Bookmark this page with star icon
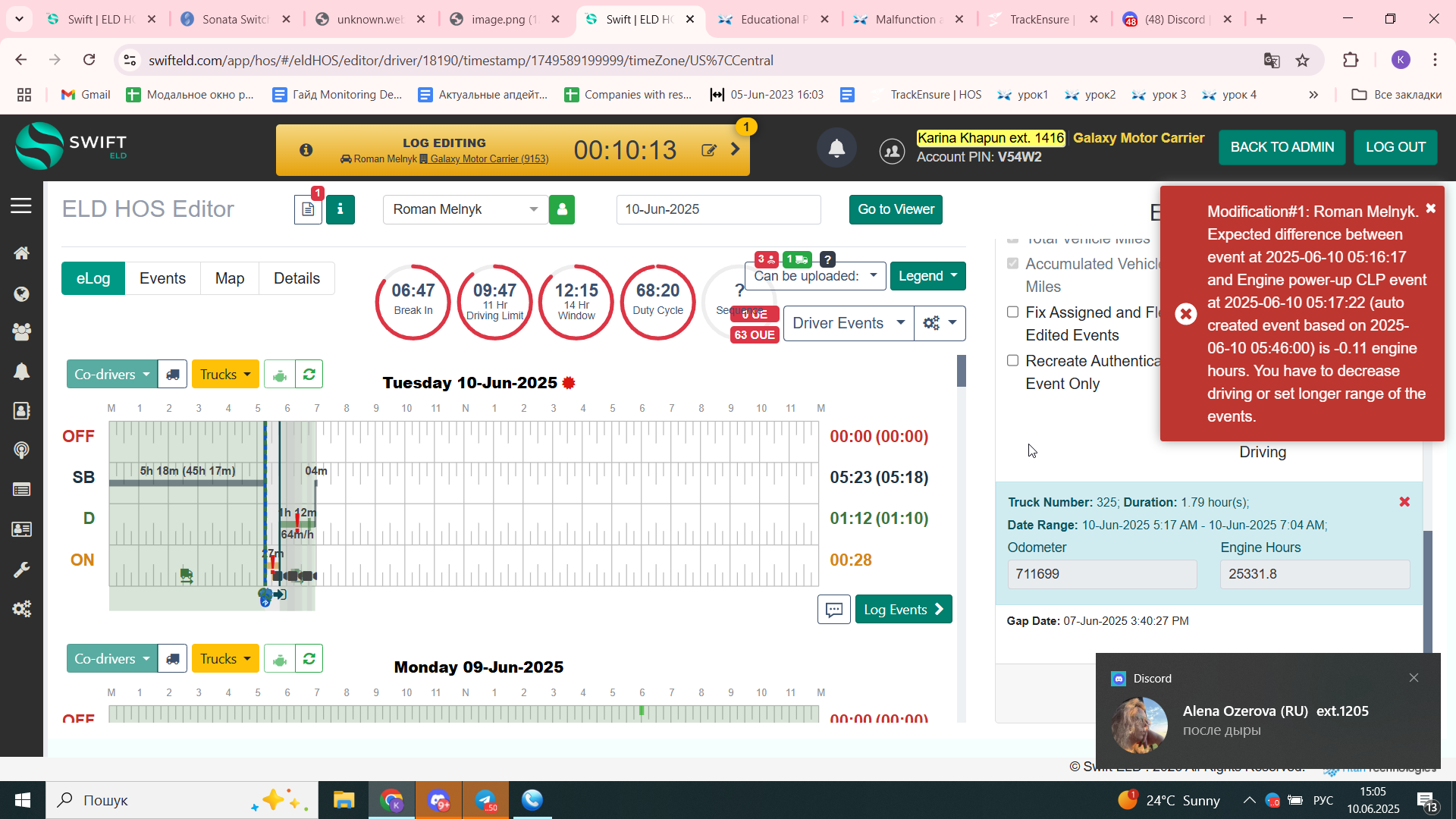The width and height of the screenshot is (1456, 819). click(1302, 61)
